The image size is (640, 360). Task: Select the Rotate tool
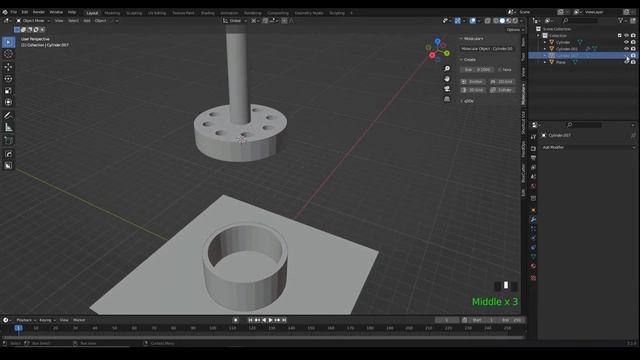click(x=8, y=79)
